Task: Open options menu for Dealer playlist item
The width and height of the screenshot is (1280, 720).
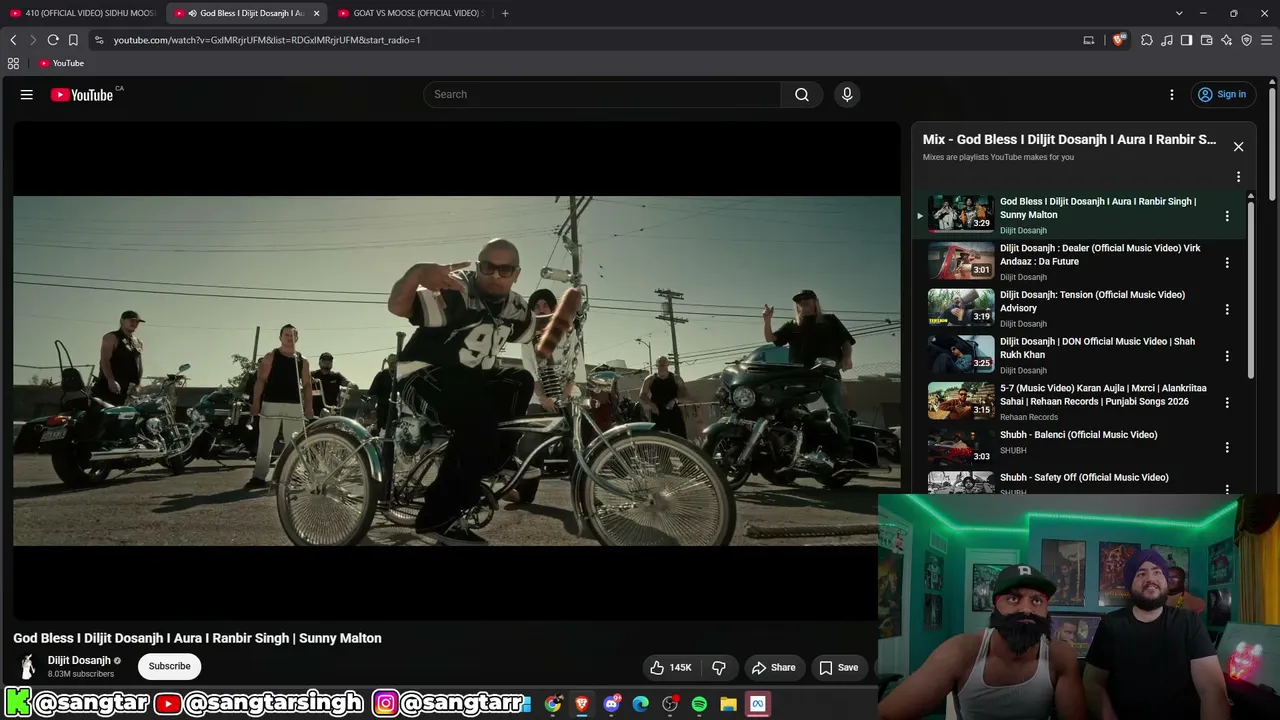Action: 1227,262
